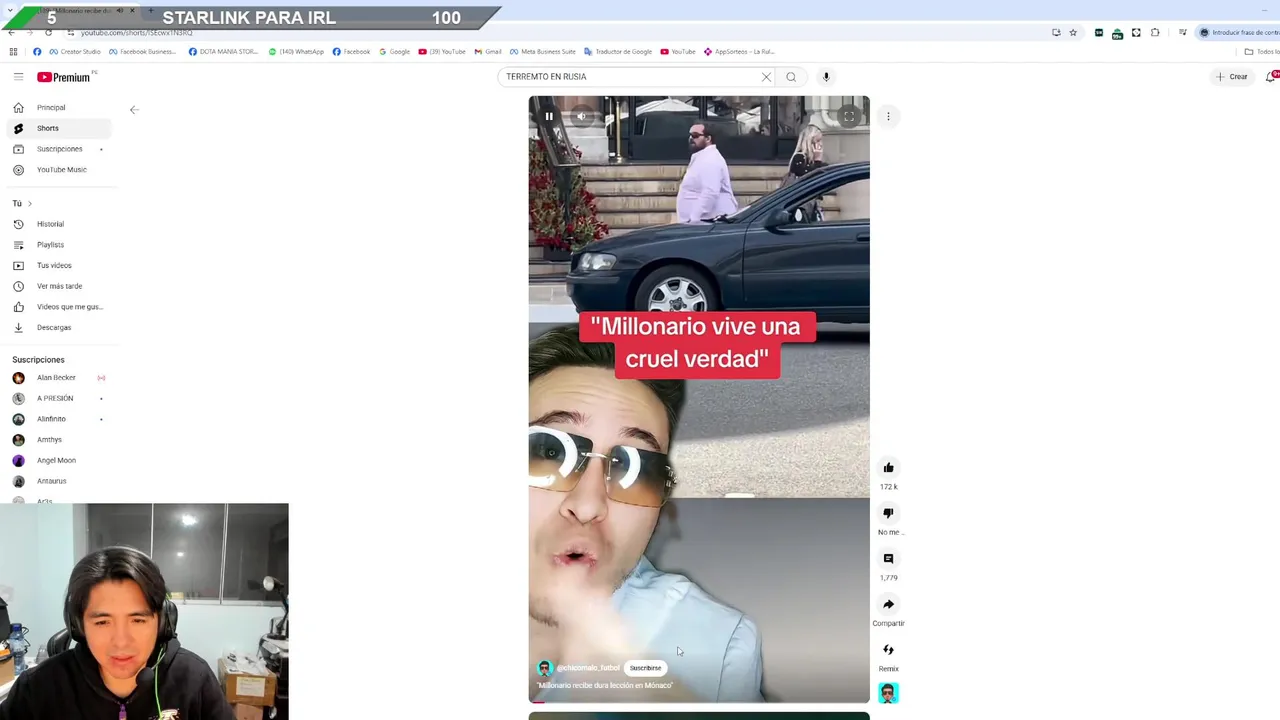The height and width of the screenshot is (720, 1280).
Task: Open the sound source thumbnail below Remix
Action: pos(888,692)
